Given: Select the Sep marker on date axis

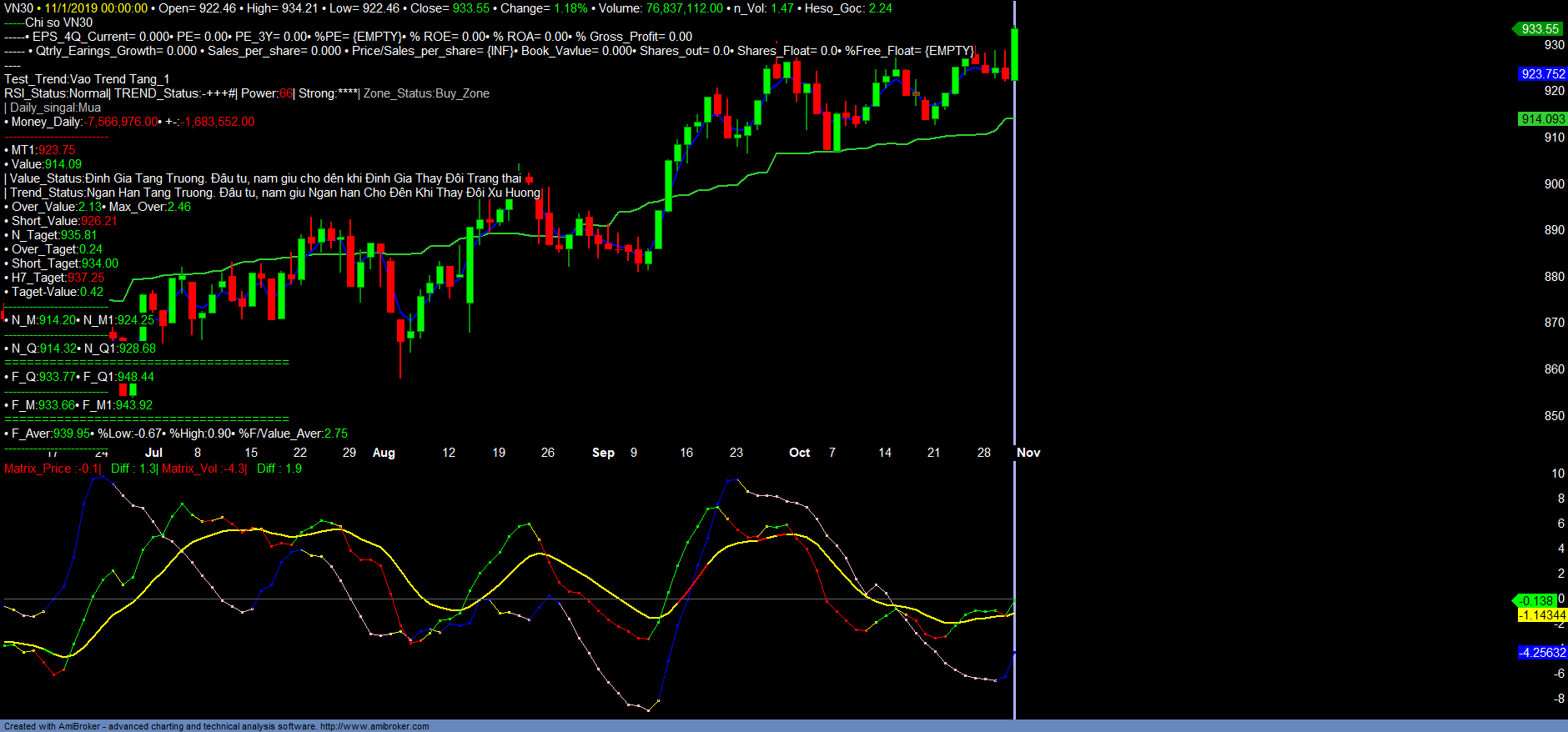Looking at the screenshot, I should click(603, 453).
